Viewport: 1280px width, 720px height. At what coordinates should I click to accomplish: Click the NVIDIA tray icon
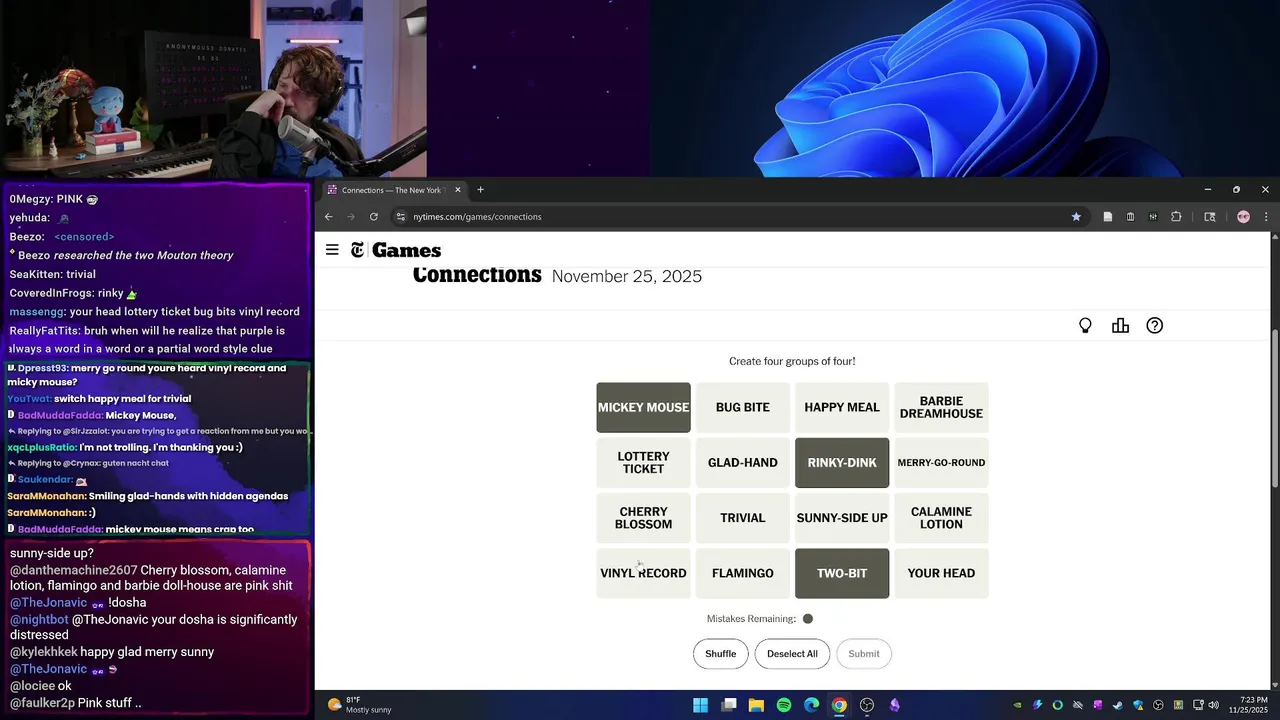click(1017, 705)
